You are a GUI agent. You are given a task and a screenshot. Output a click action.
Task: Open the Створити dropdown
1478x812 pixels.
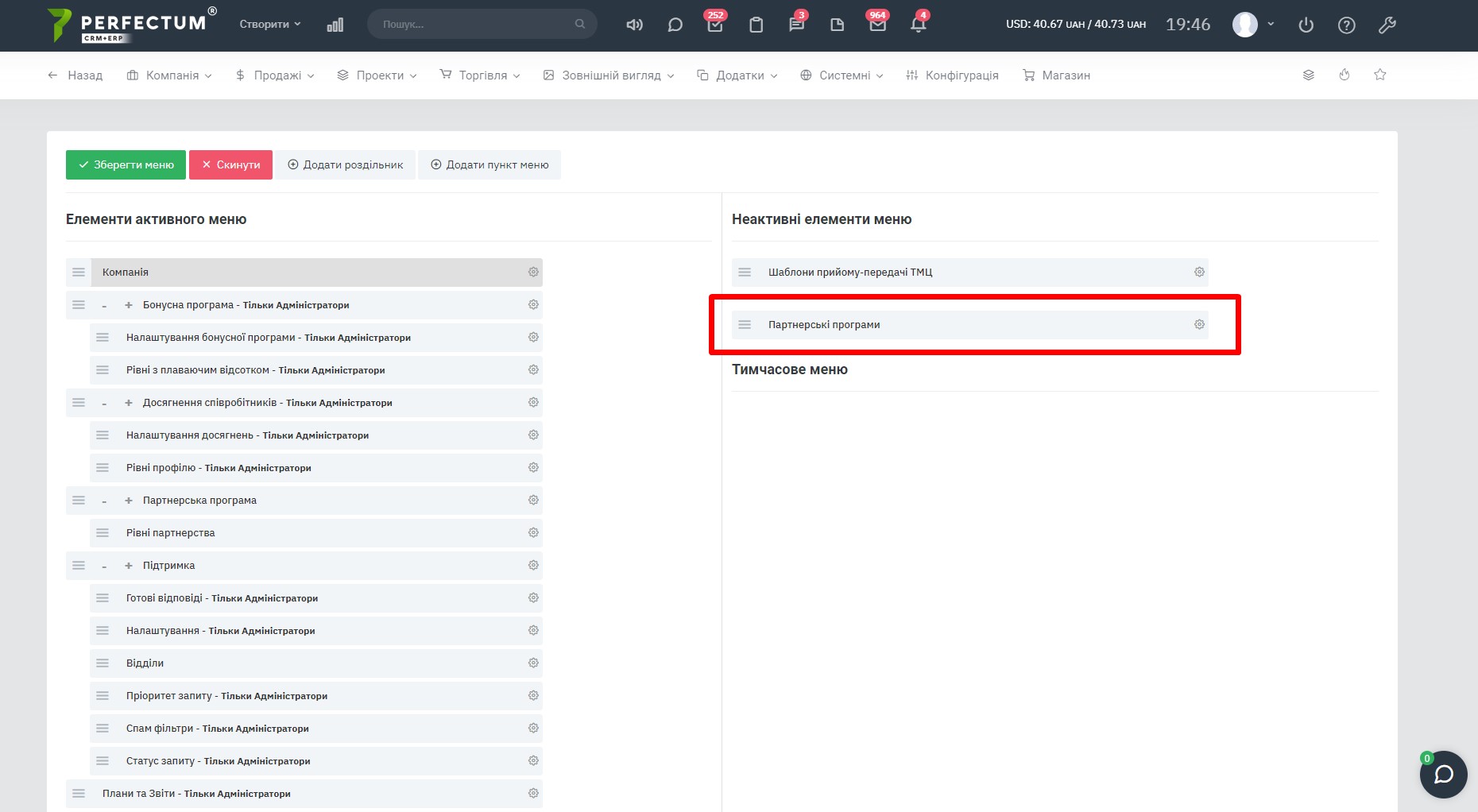[x=270, y=24]
